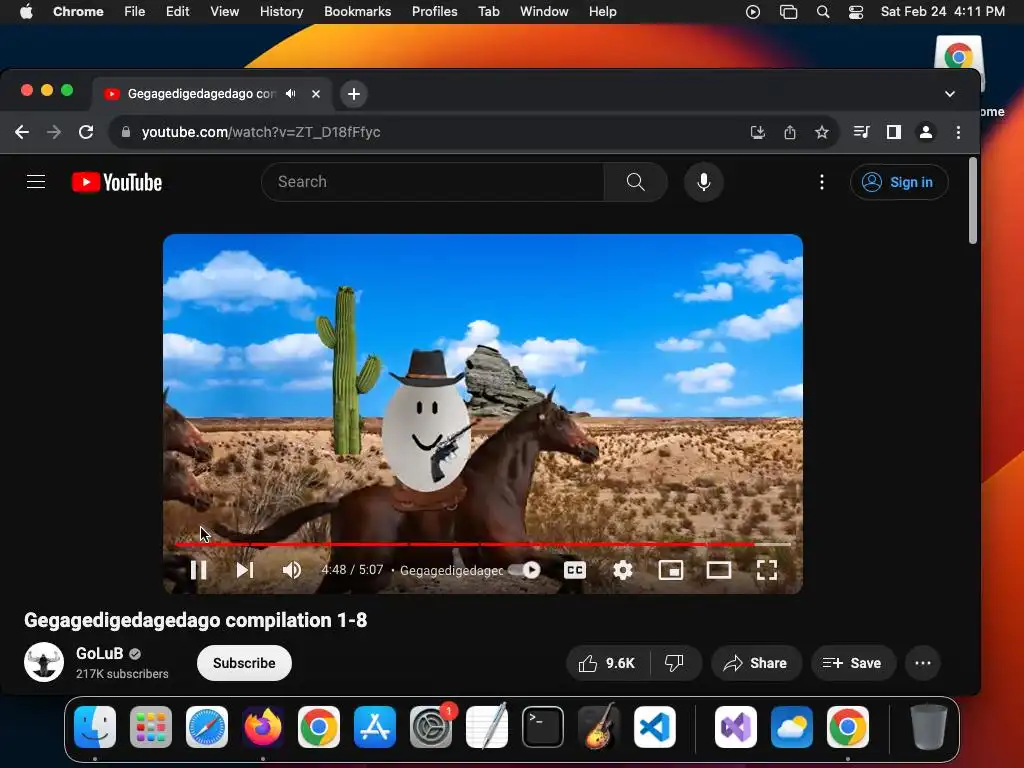
Task: Open the video settings gear
Action: tap(623, 570)
